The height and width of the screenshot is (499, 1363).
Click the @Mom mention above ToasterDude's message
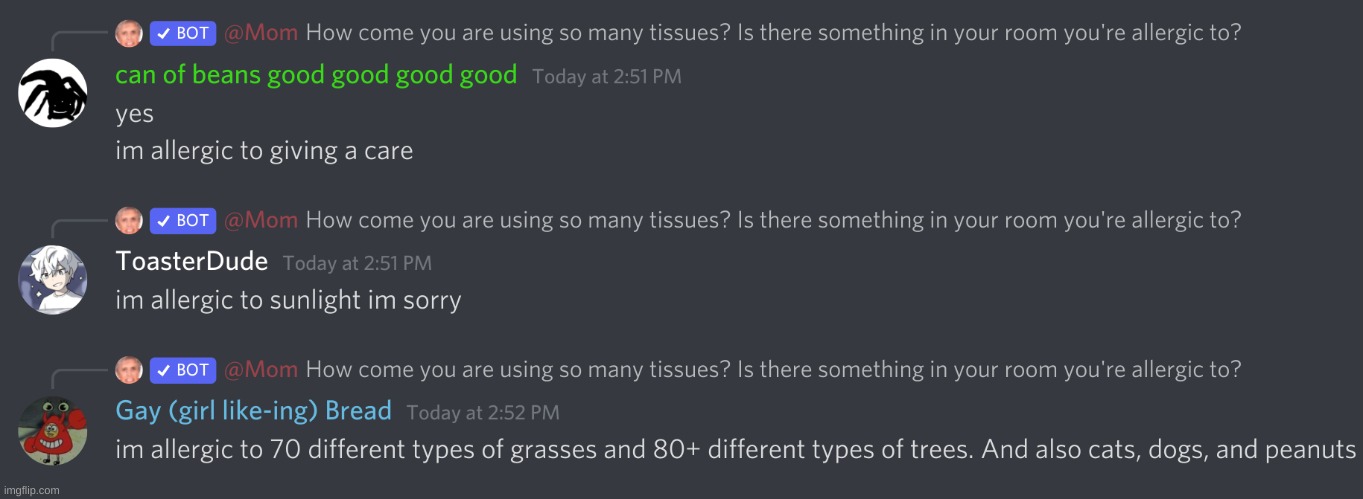260,220
